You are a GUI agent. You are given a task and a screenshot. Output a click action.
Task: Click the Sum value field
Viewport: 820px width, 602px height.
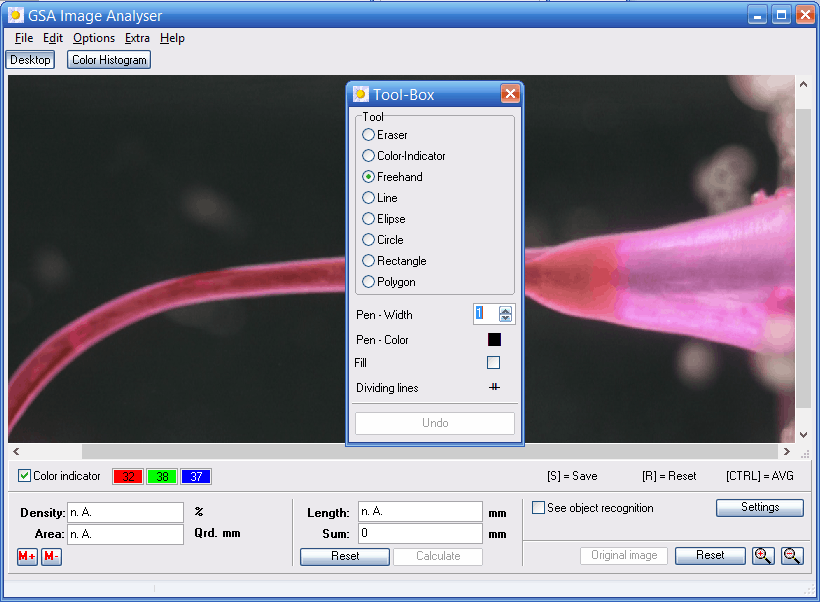point(420,533)
